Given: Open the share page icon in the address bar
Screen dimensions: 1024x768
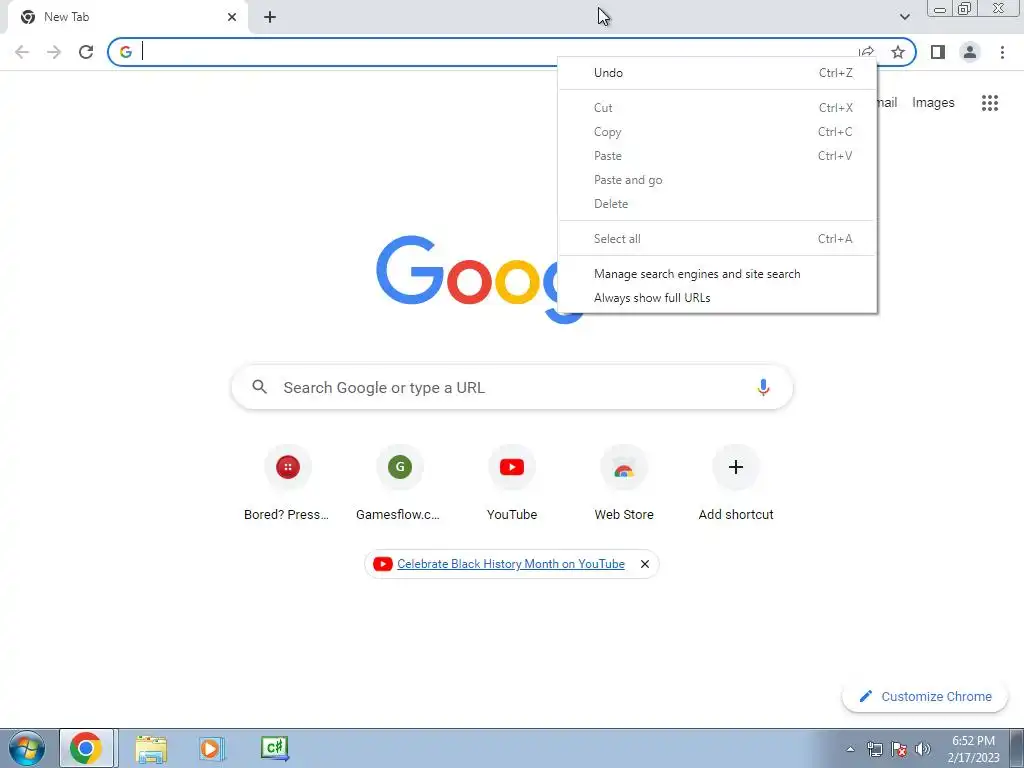Looking at the screenshot, I should 867,52.
